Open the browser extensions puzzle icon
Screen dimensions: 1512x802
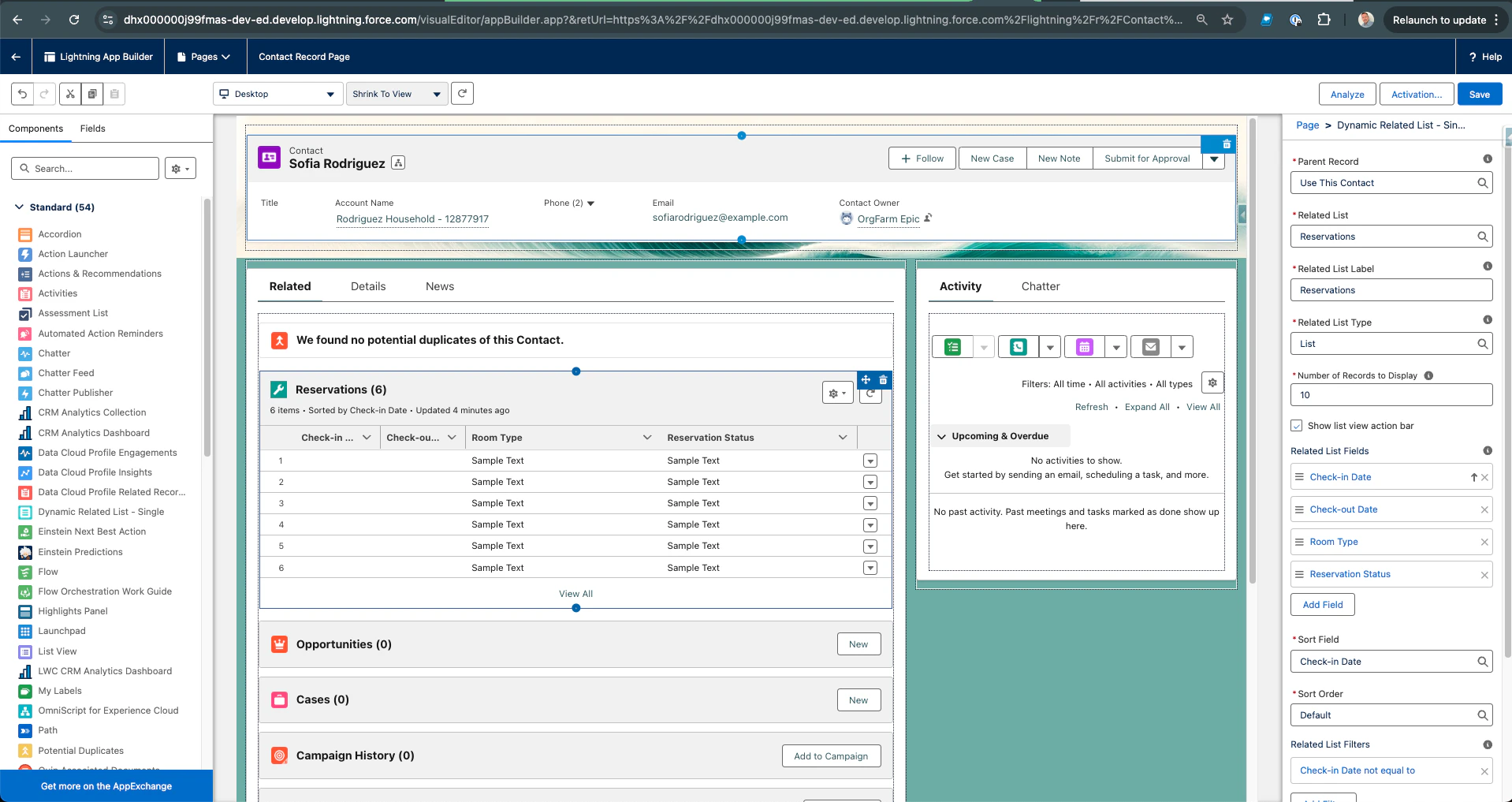point(1324,20)
